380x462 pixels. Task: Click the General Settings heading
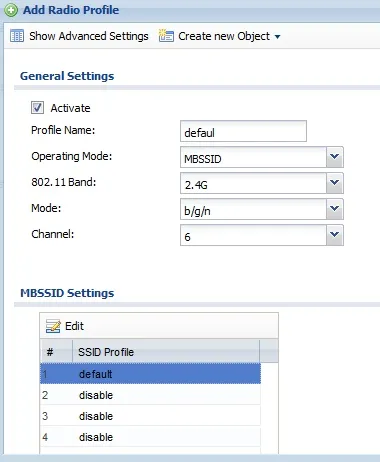click(x=67, y=76)
